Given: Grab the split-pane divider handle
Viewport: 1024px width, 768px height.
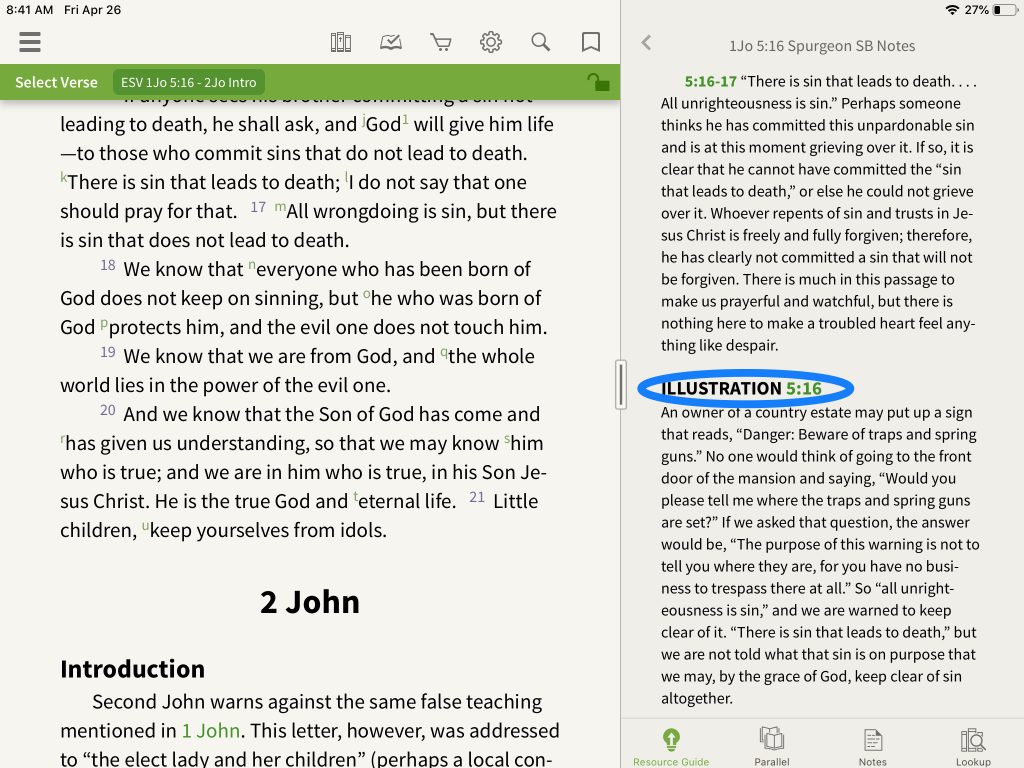Looking at the screenshot, I should [x=620, y=385].
